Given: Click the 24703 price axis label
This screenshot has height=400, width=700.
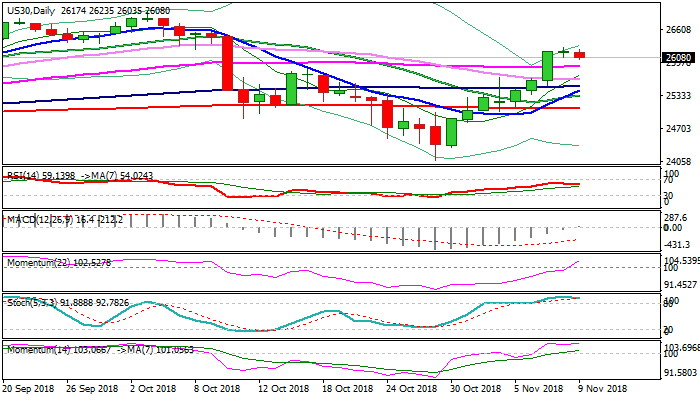Looking at the screenshot, I should point(678,129).
